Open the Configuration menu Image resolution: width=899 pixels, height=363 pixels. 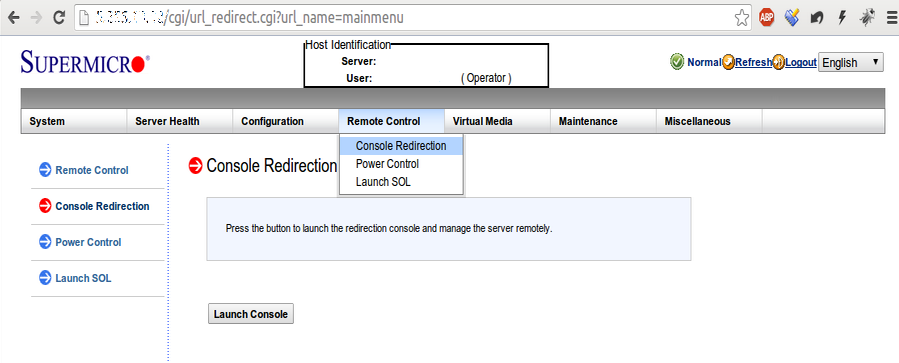click(286, 122)
